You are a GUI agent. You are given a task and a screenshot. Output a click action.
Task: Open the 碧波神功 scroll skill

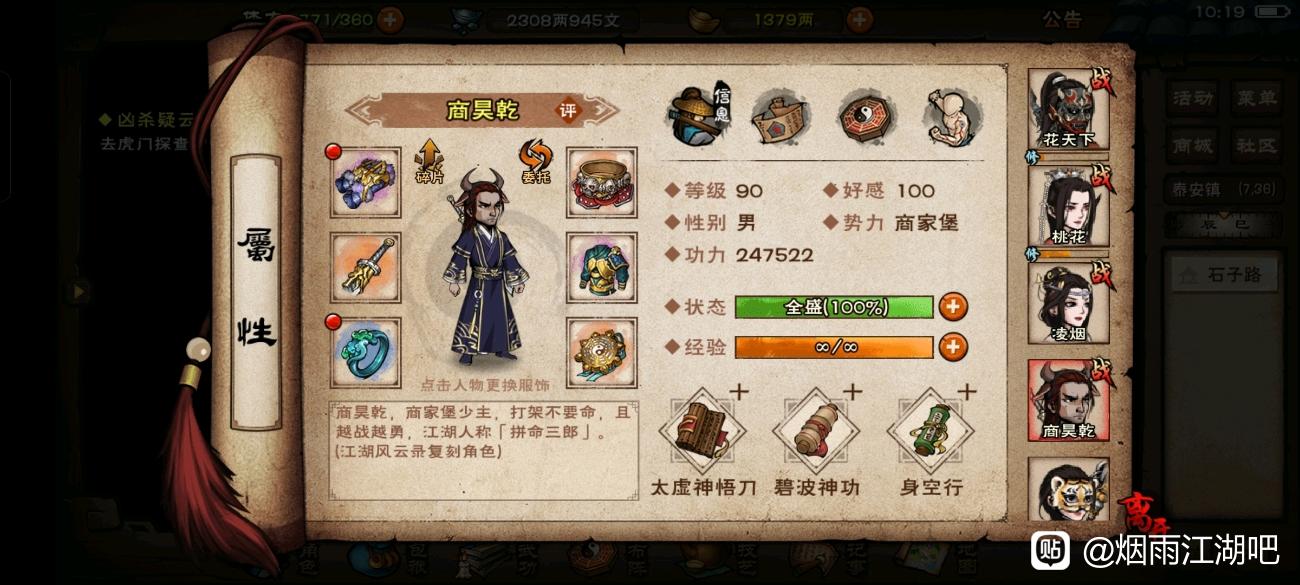pyautogui.click(x=816, y=434)
